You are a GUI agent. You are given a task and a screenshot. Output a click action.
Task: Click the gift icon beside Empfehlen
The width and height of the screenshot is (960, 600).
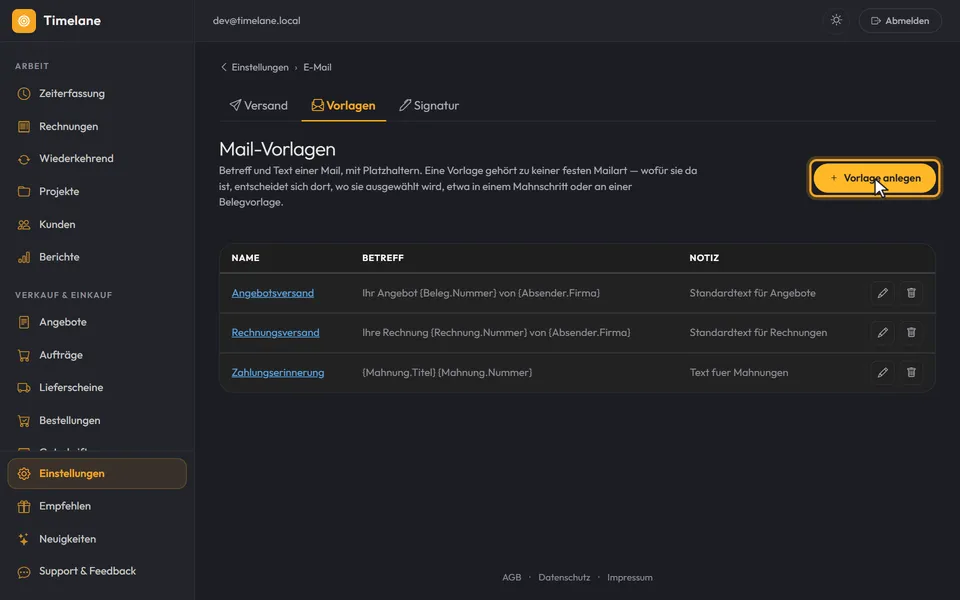pyautogui.click(x=24, y=506)
